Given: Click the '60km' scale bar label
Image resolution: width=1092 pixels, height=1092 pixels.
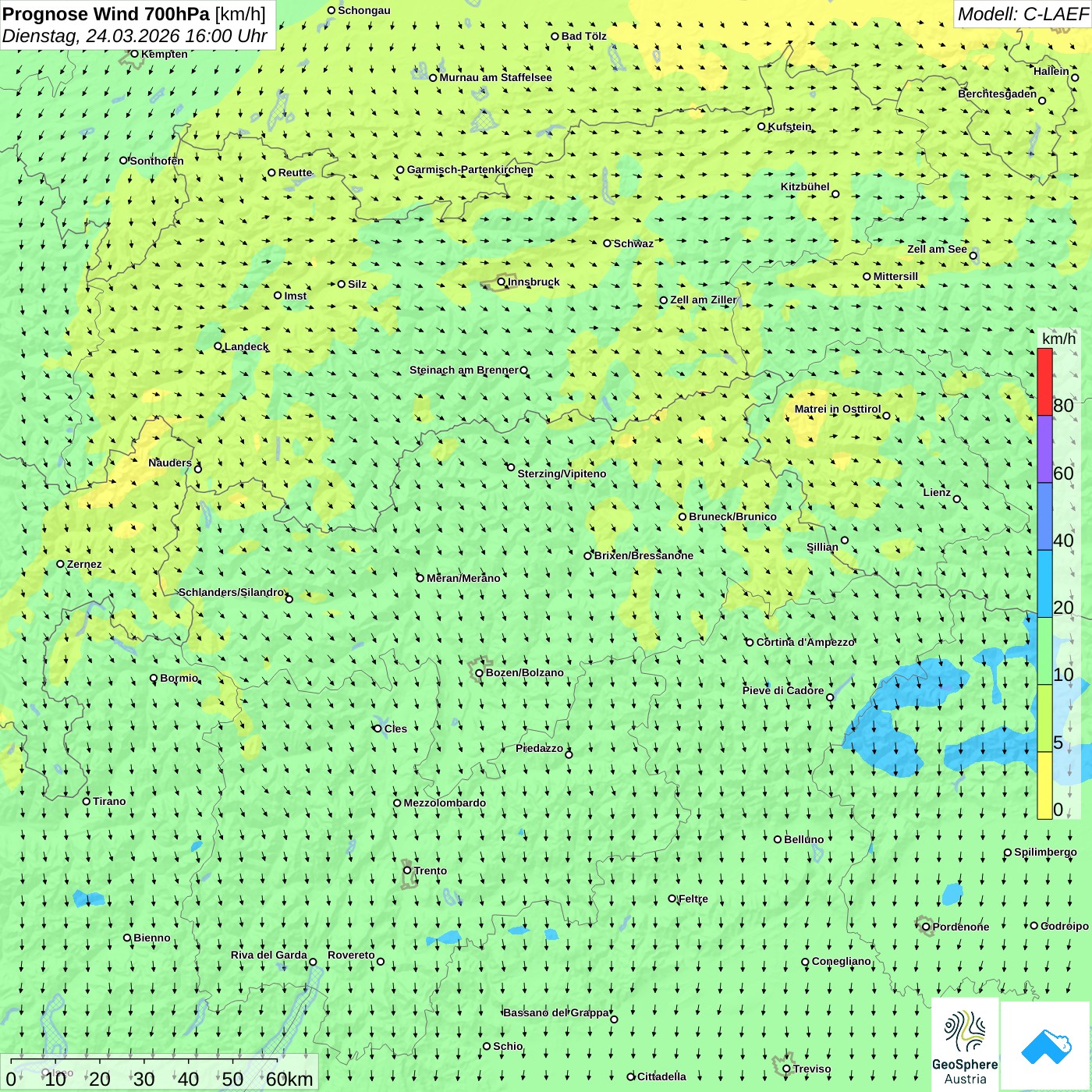Looking at the screenshot, I should click(289, 1080).
